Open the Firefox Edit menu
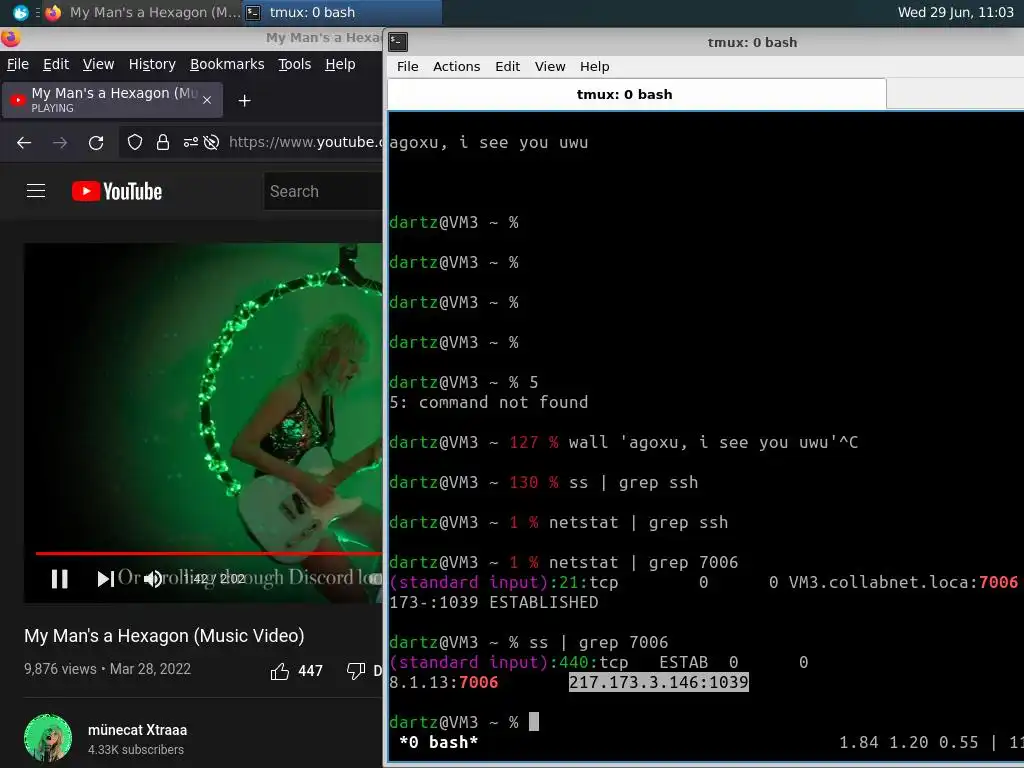 pos(56,64)
